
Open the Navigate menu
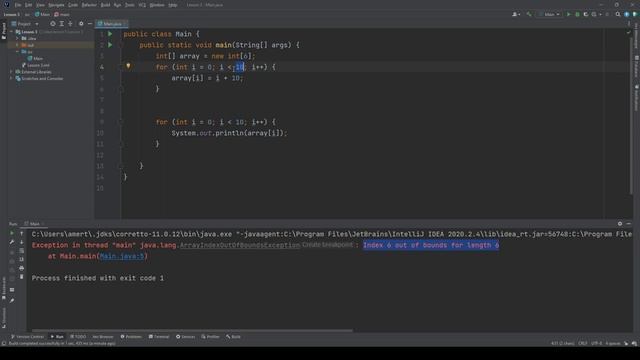tap(56, 5)
